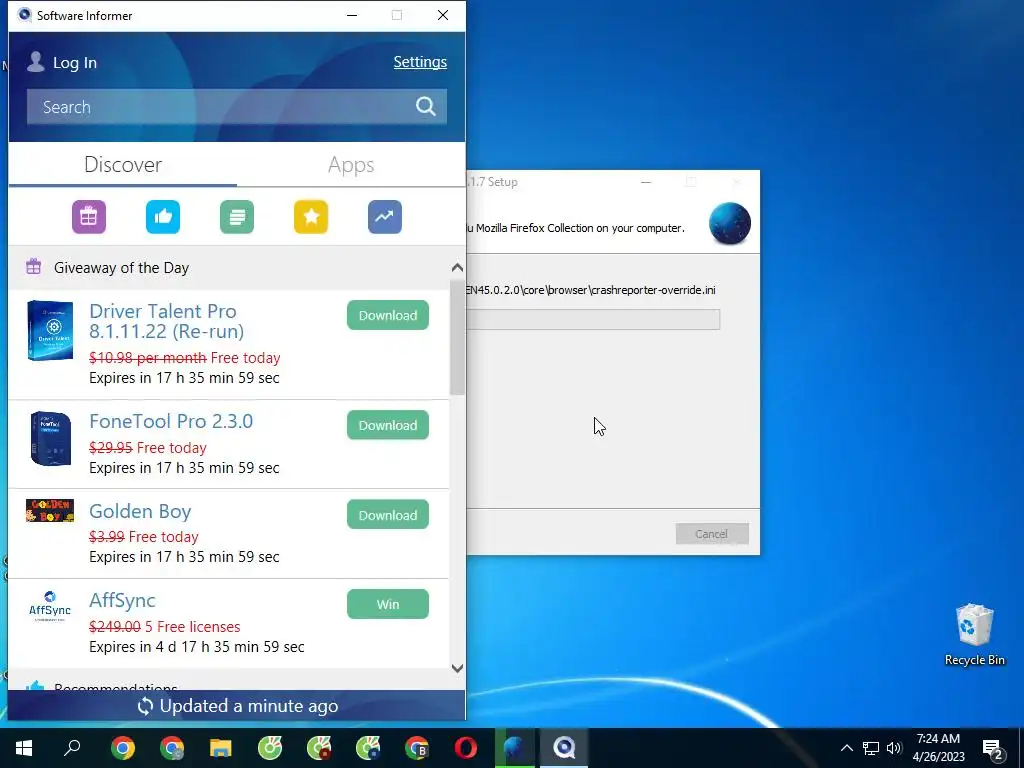Click the Setup window progress bar
The width and height of the screenshot is (1024, 768).
coord(593,319)
